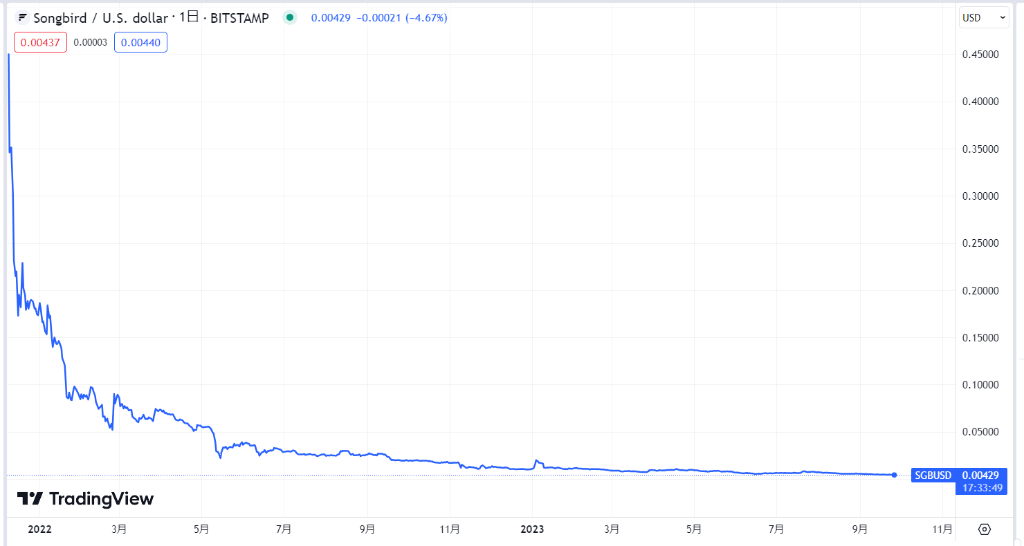1024x546 pixels.
Task: Click the Songbird symbol logo icon
Action: tap(23, 18)
